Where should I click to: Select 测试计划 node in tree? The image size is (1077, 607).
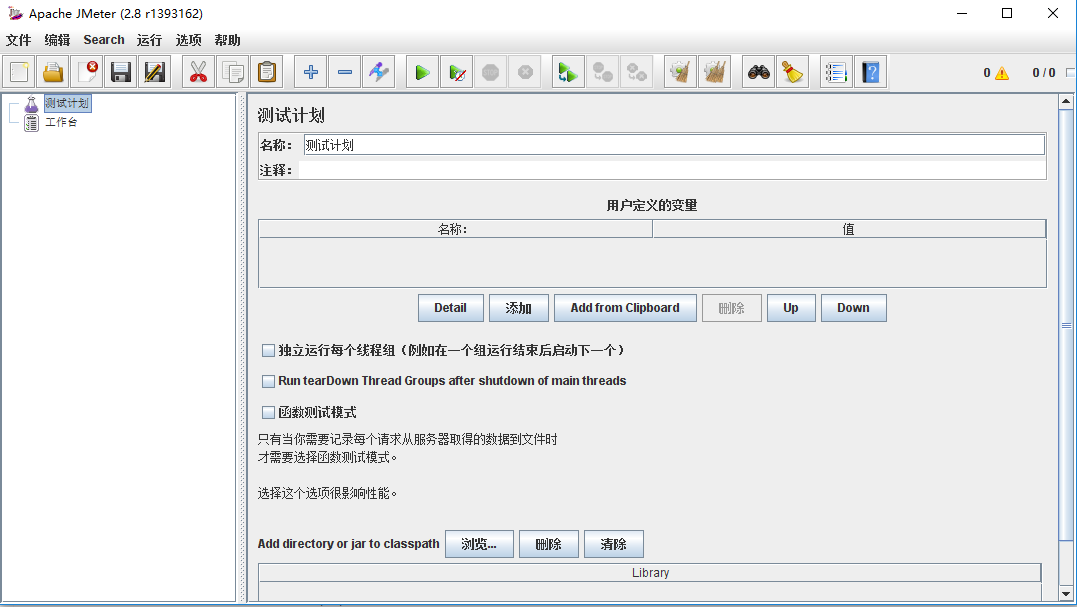pos(67,103)
